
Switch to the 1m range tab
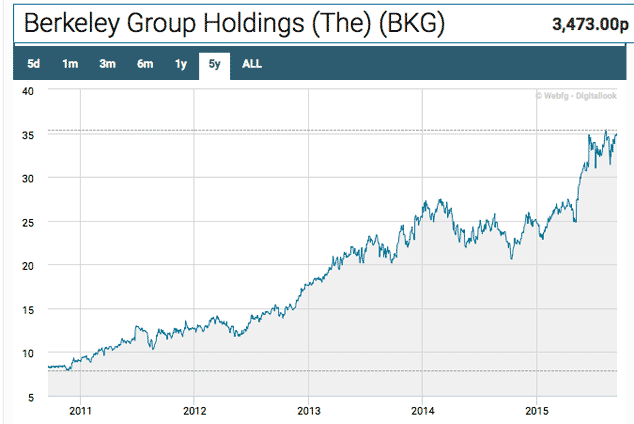(x=70, y=65)
